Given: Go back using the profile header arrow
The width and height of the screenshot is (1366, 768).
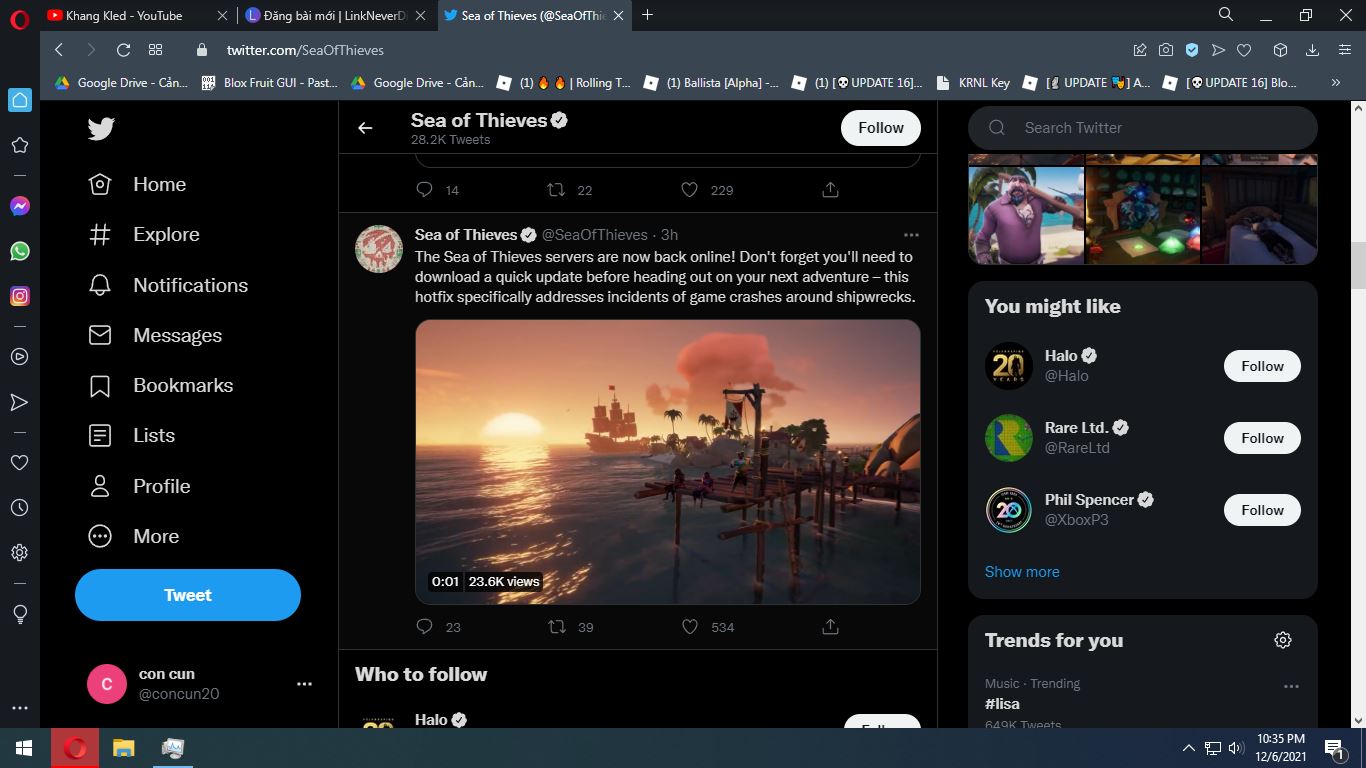Looking at the screenshot, I should [366, 128].
